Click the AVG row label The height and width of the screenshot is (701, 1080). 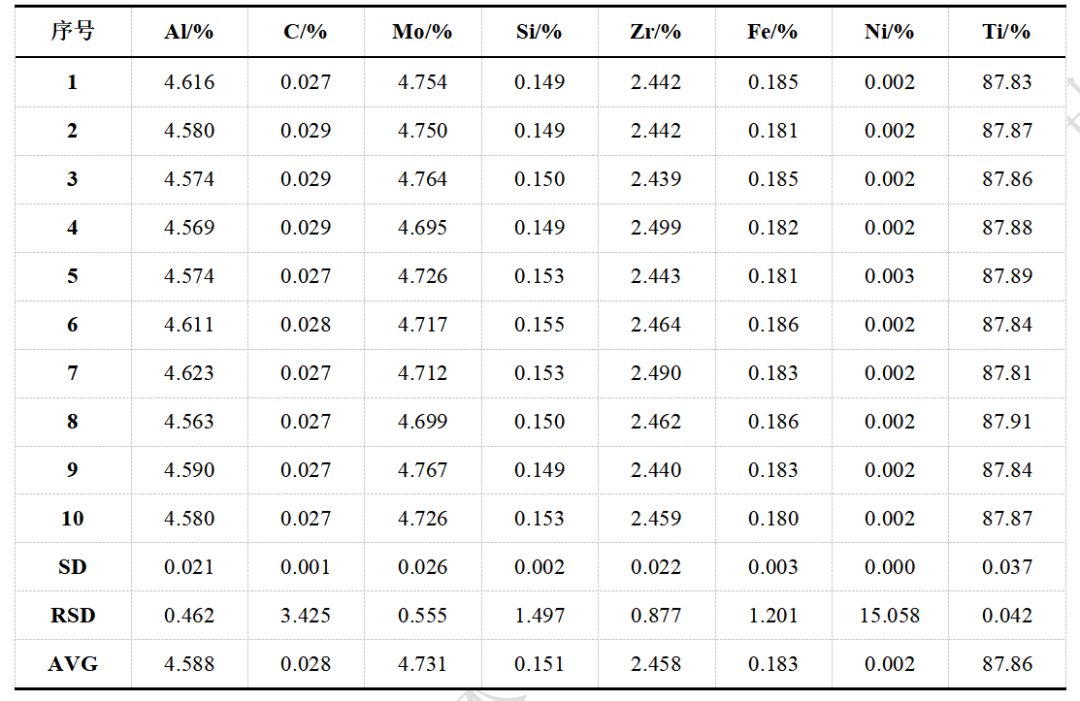point(72,664)
